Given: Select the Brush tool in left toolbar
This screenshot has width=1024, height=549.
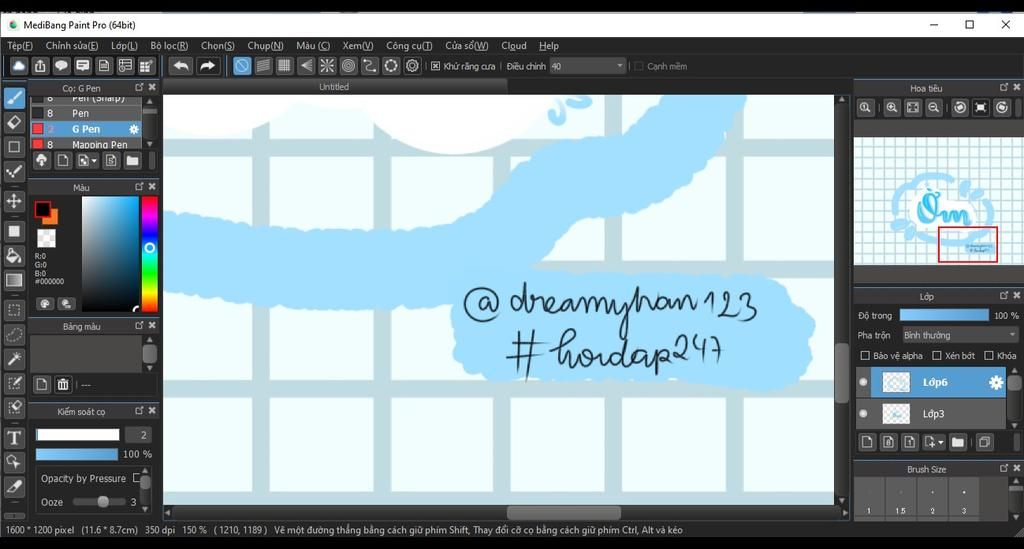Looking at the screenshot, I should coord(14,99).
